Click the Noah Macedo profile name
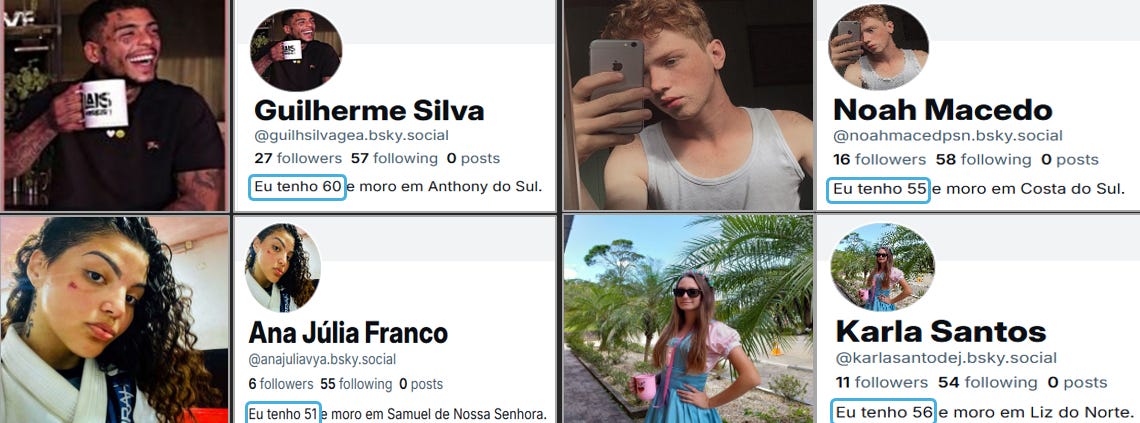This screenshot has width=1140, height=423. (x=942, y=110)
